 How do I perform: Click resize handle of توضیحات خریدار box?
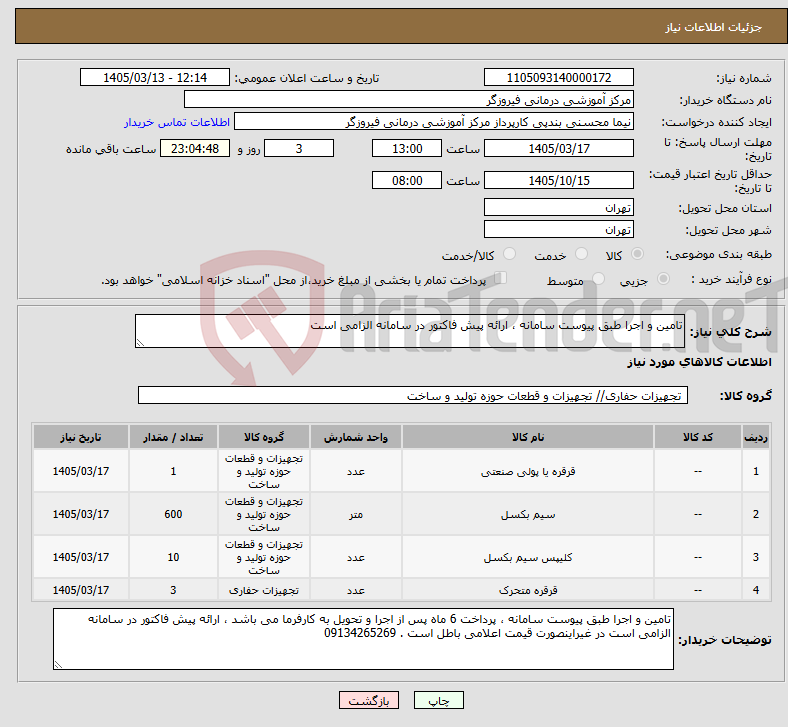58,665
